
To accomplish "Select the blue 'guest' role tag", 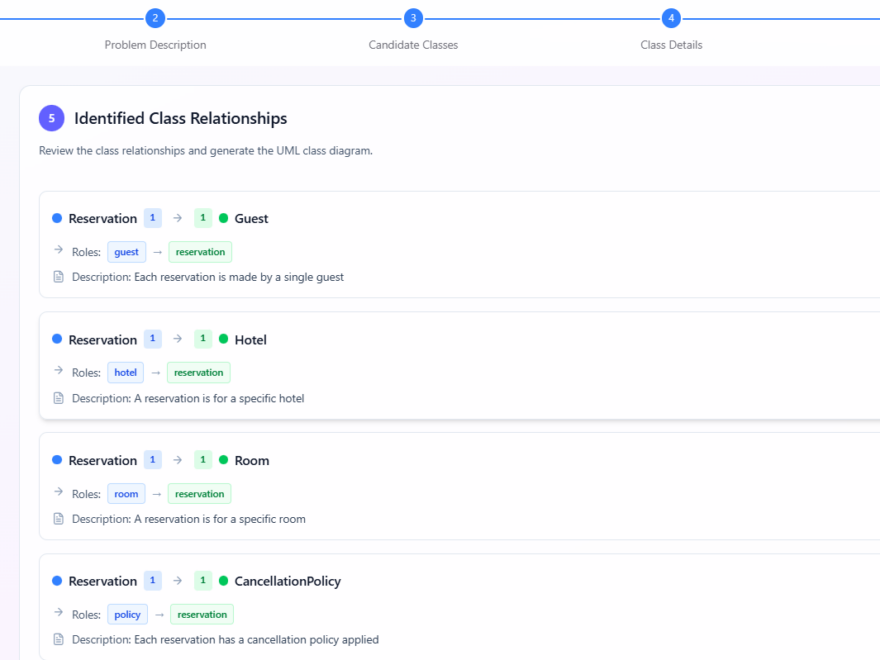I will click(x=127, y=252).
